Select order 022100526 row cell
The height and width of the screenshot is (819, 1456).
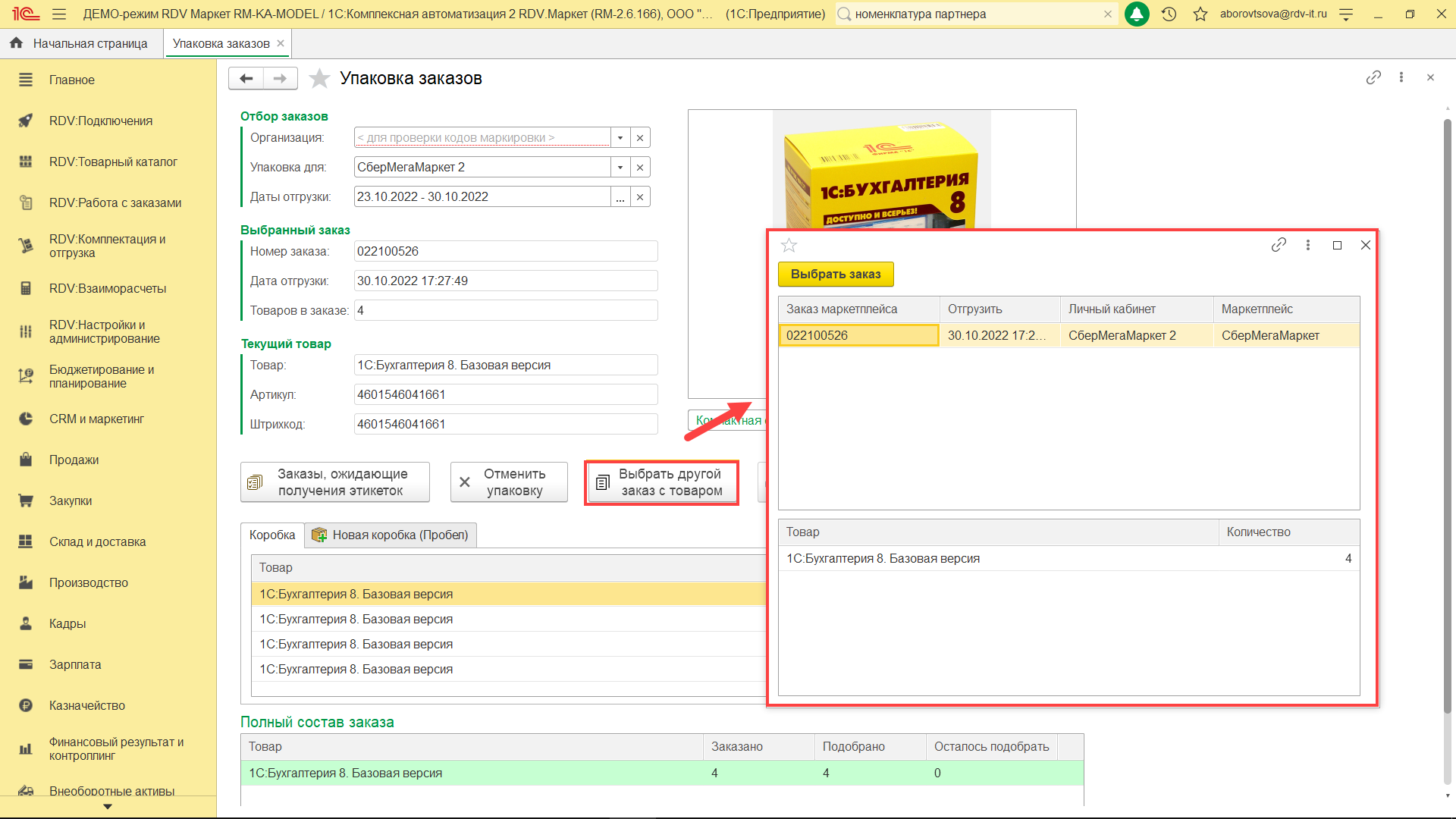point(858,335)
